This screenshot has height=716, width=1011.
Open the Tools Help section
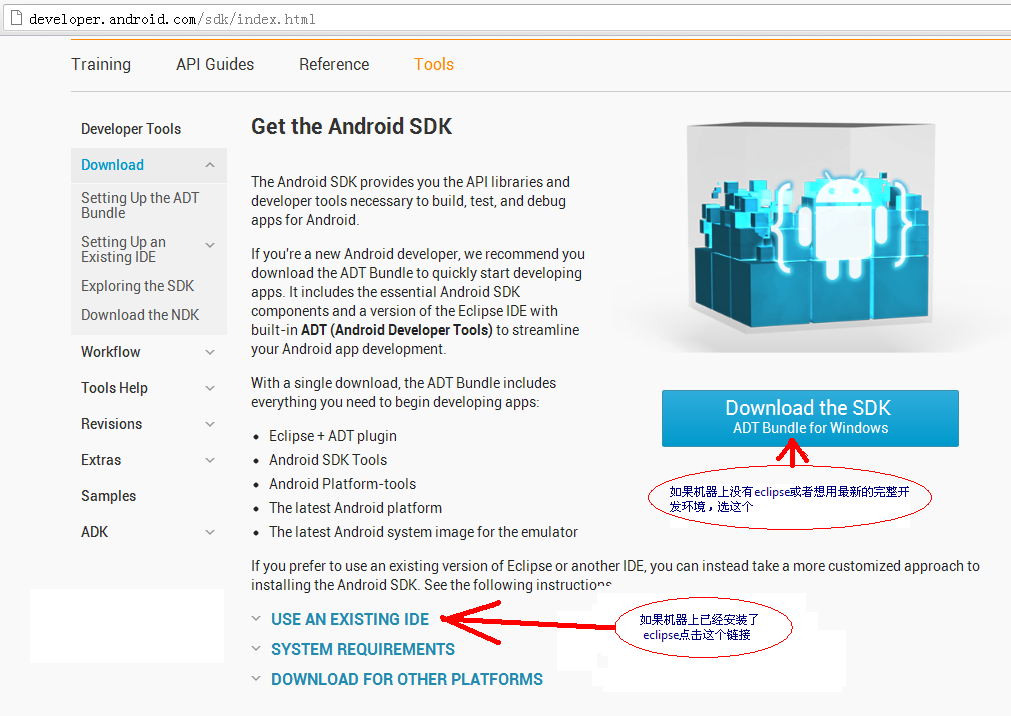[x=114, y=388]
